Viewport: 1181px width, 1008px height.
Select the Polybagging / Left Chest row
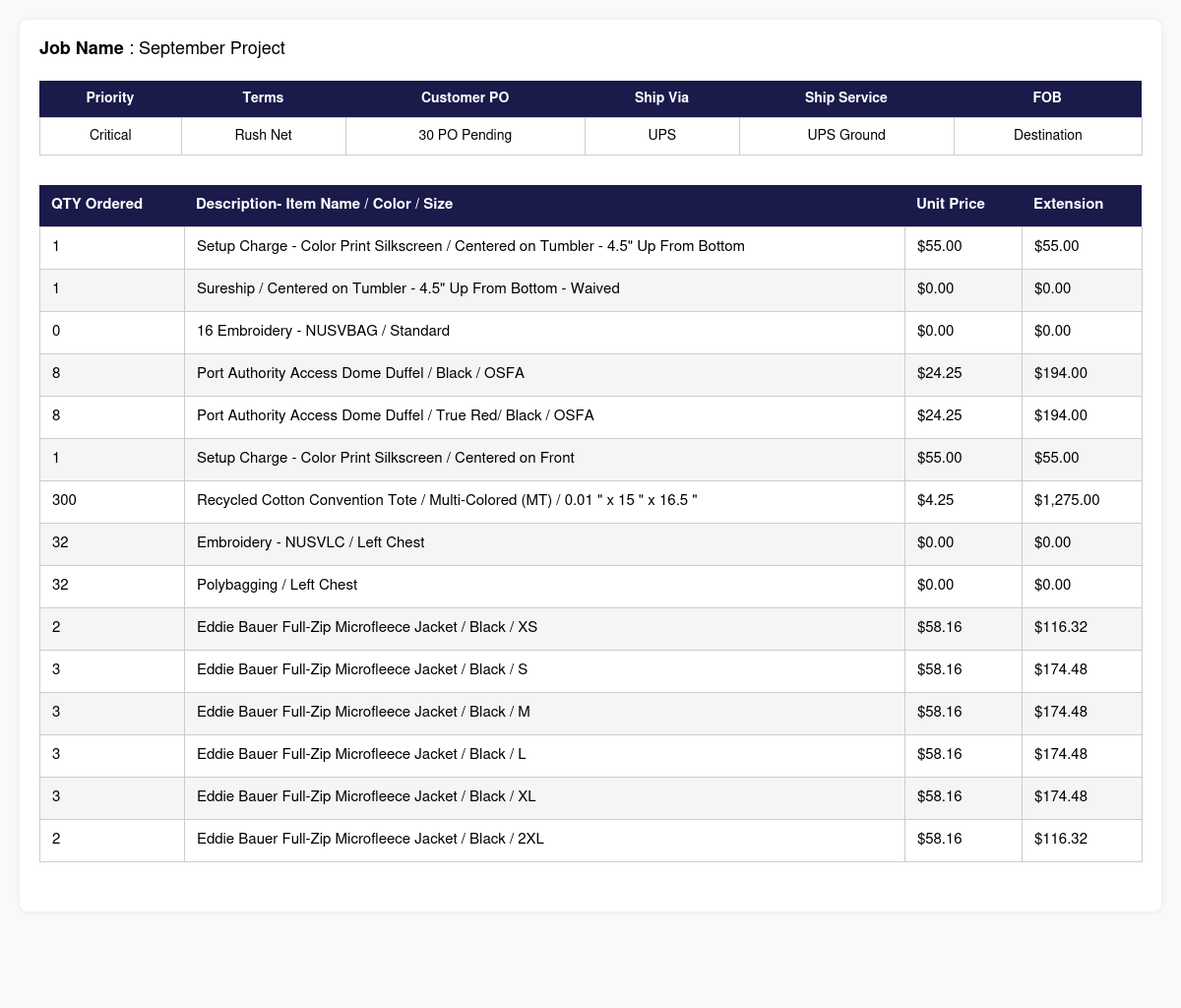[590, 586]
